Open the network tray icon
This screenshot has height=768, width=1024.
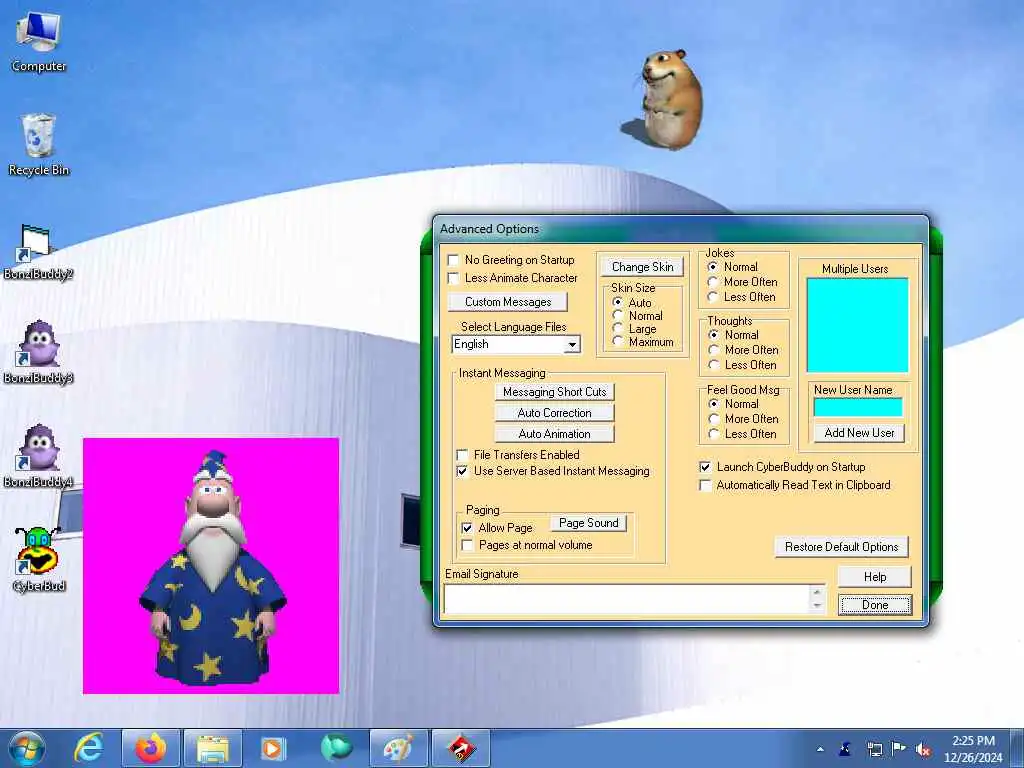[874, 749]
